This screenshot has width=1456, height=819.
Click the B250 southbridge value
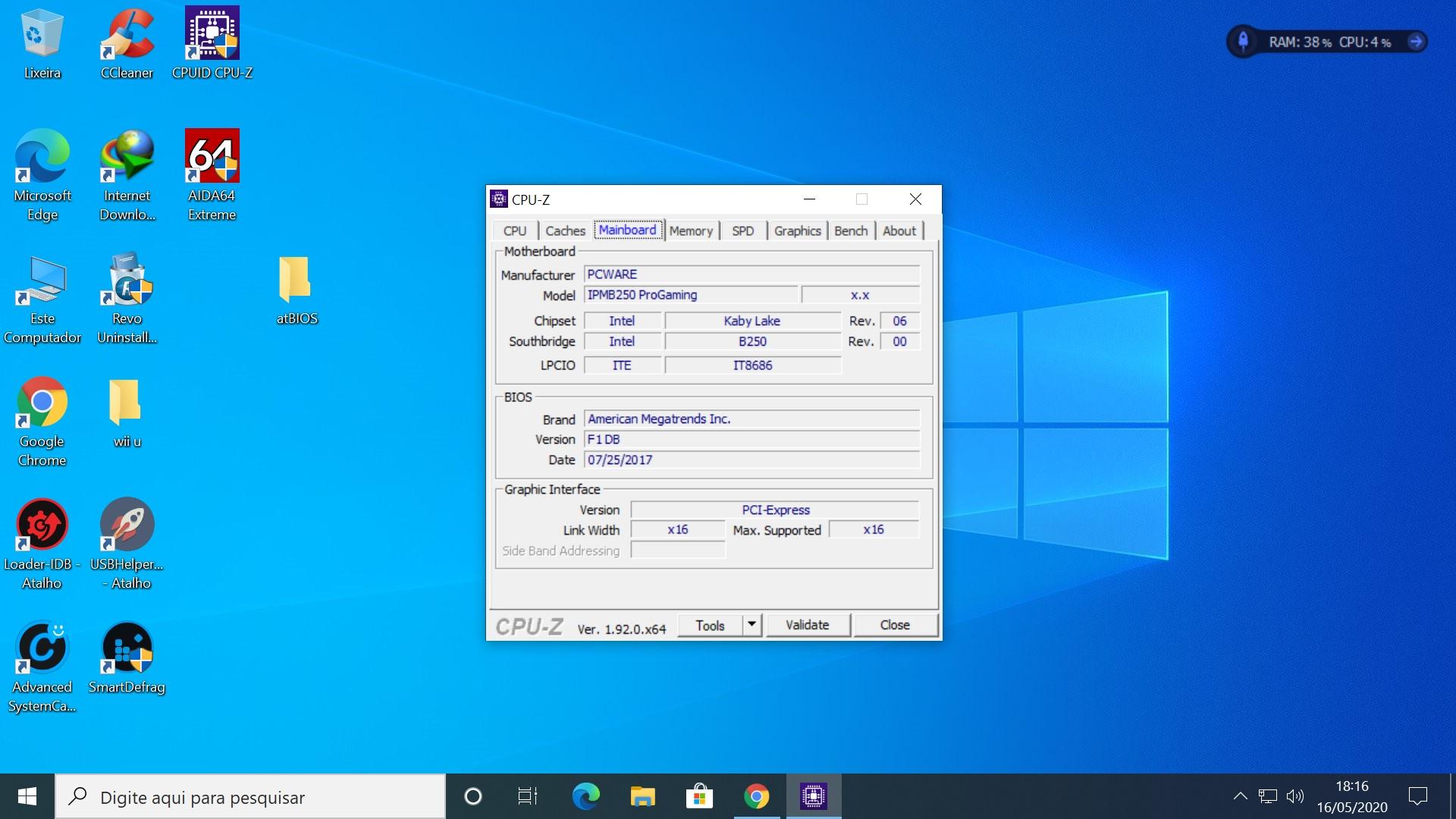[753, 342]
